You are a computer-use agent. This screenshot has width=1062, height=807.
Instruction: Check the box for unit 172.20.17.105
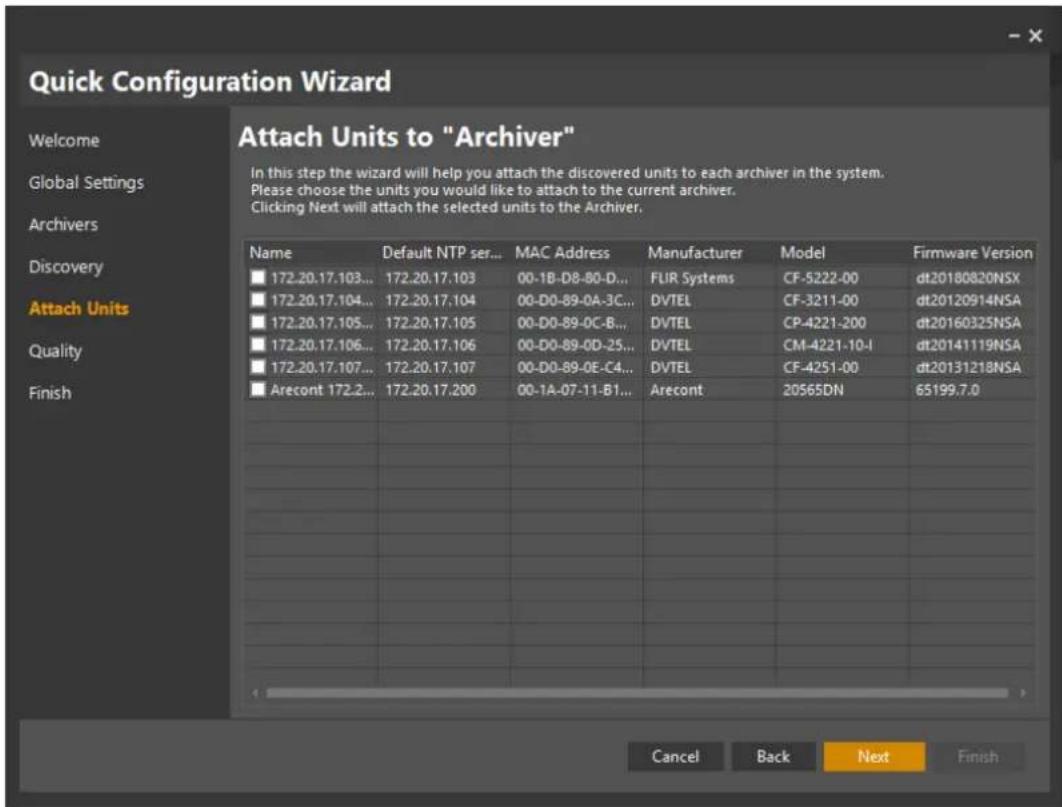(258, 322)
